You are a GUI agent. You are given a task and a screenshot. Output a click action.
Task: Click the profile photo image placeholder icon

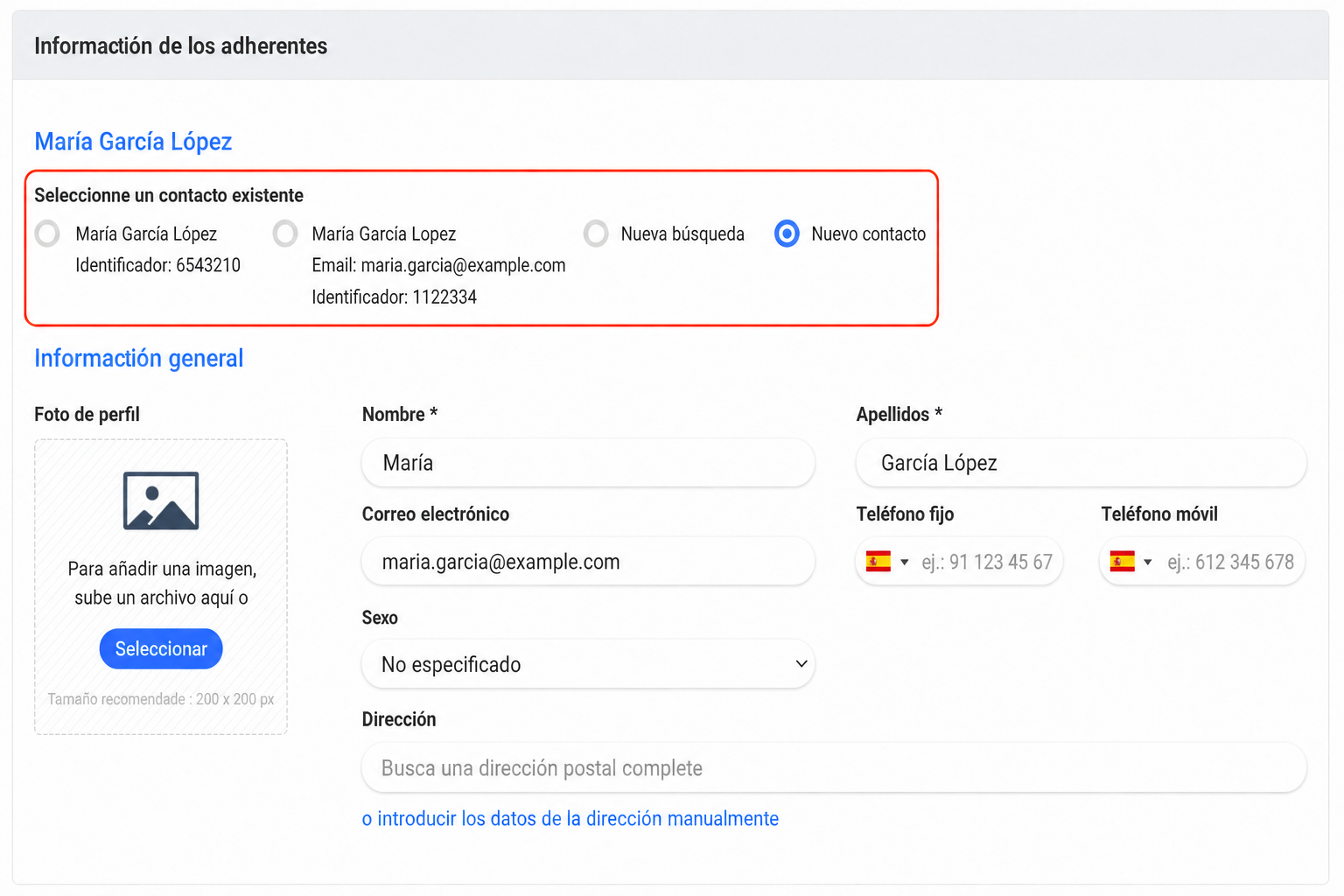pos(161,500)
